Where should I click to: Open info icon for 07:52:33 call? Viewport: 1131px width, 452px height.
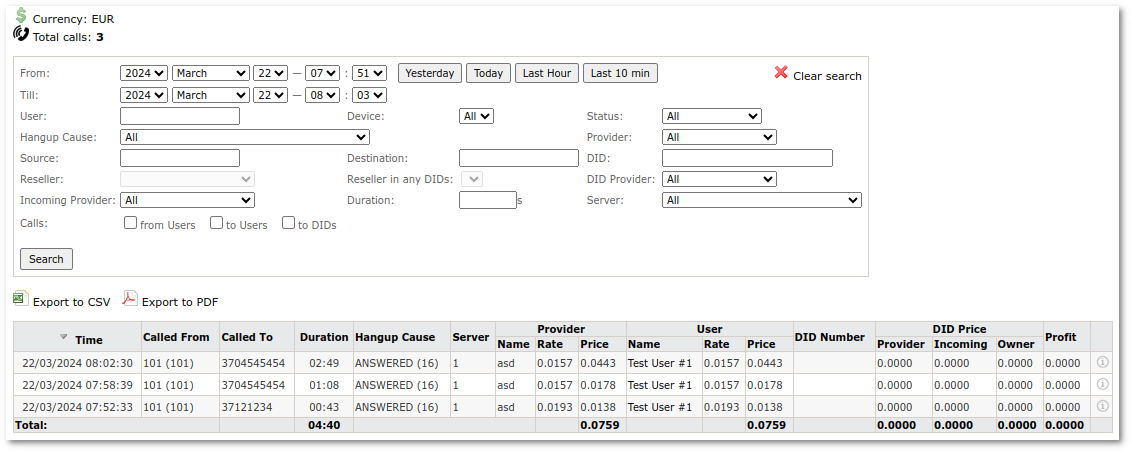click(x=1102, y=406)
